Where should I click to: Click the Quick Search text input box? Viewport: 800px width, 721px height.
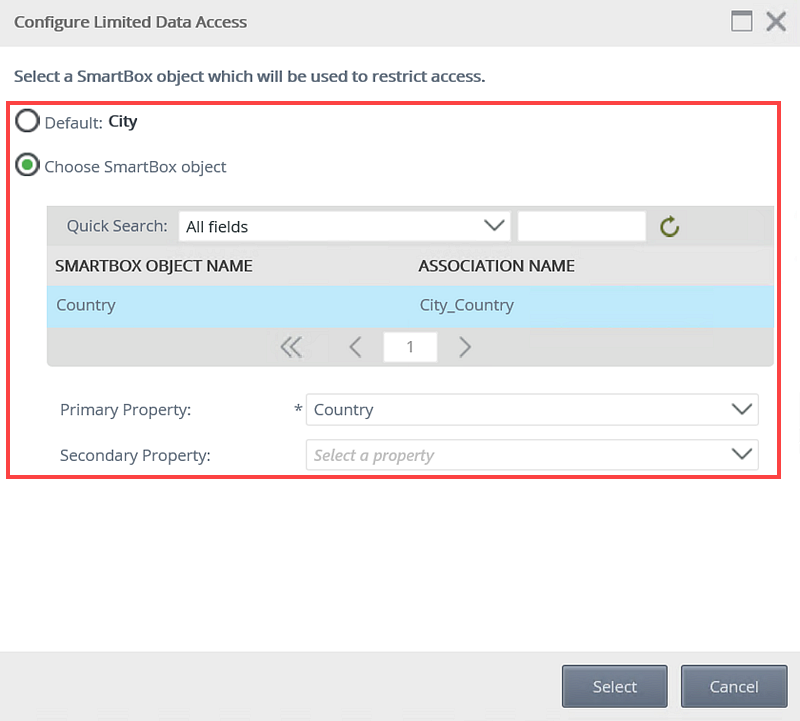click(x=582, y=226)
